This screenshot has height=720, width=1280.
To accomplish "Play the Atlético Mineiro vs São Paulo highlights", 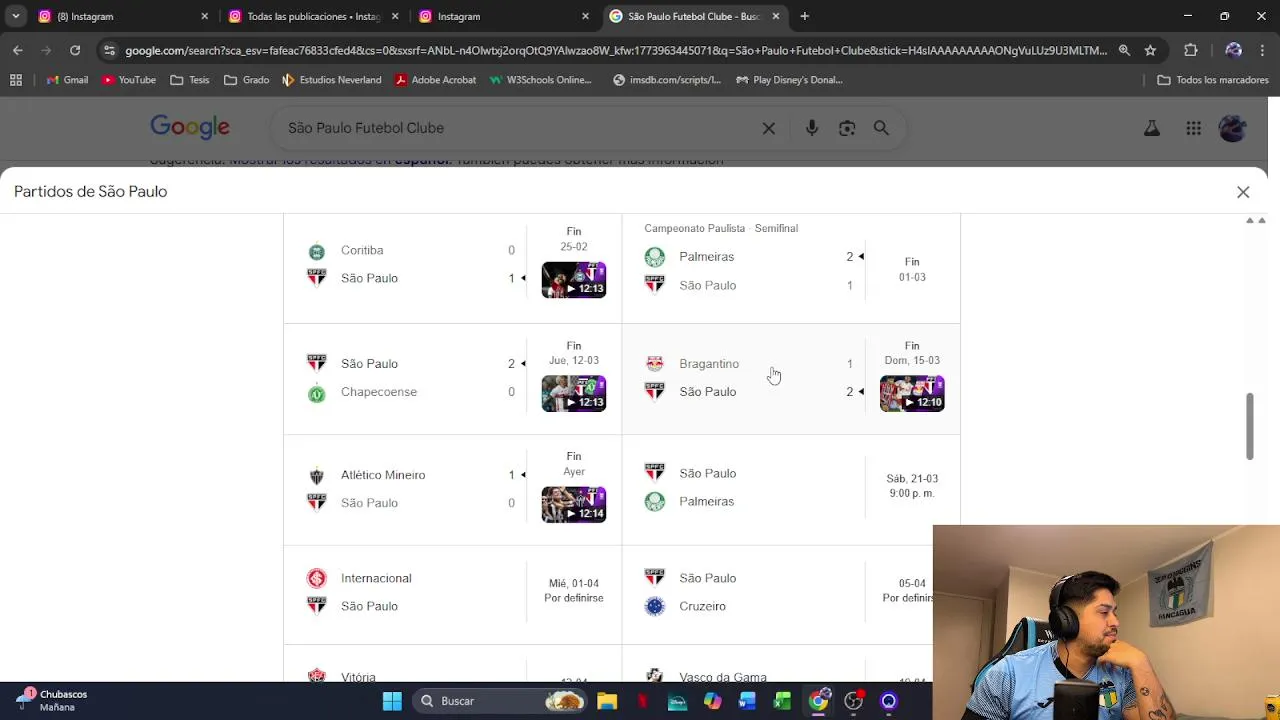I will (x=574, y=505).
